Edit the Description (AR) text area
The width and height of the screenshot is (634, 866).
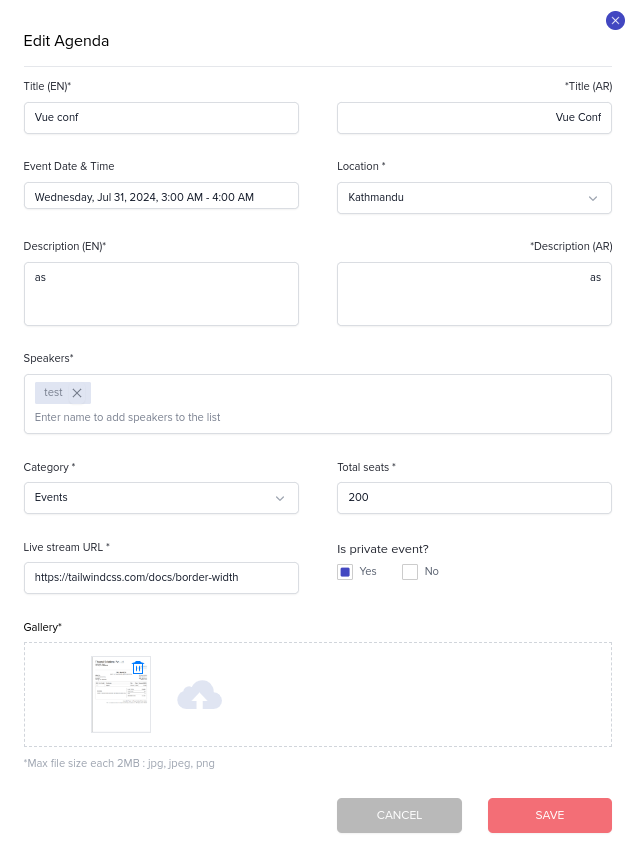(474, 294)
